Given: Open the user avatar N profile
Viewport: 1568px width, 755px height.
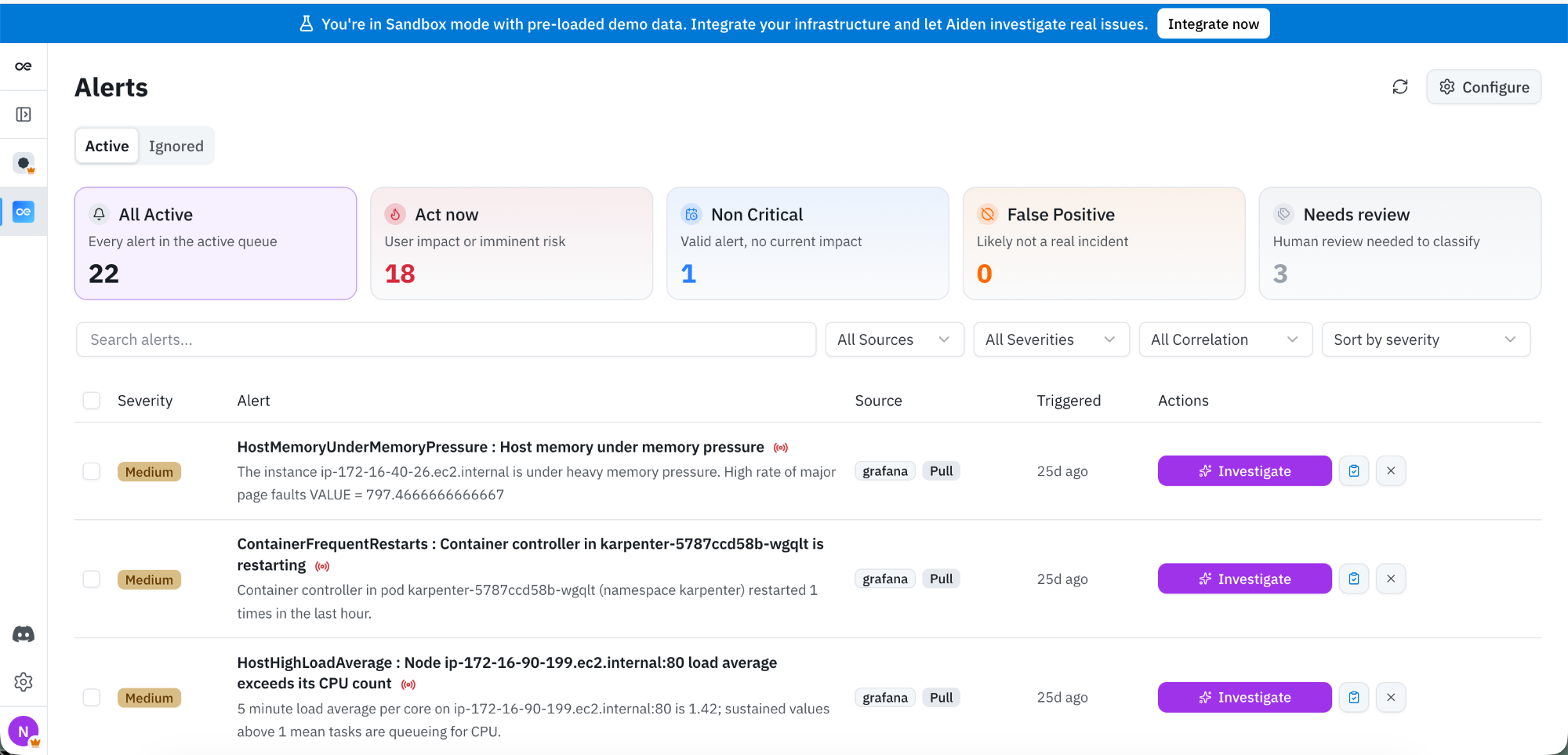Looking at the screenshot, I should point(24,731).
